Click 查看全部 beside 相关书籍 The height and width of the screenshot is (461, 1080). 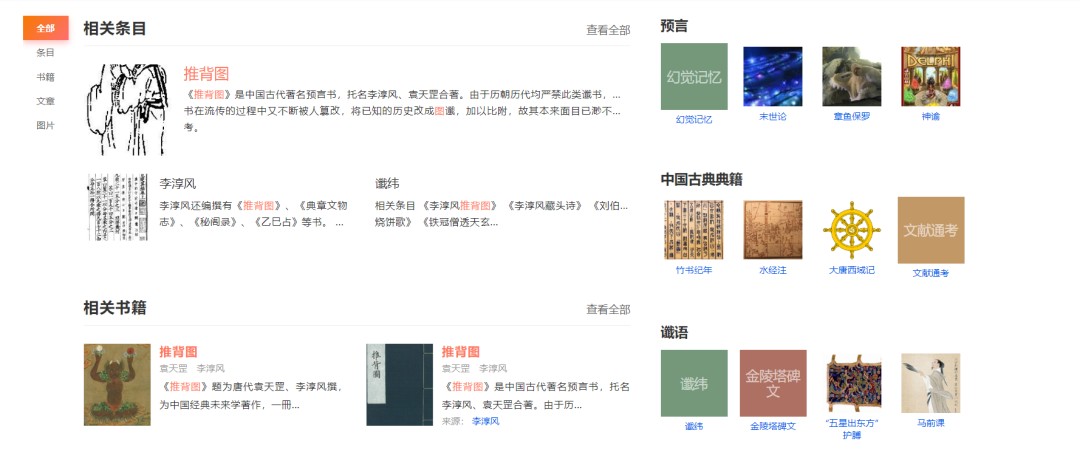tap(608, 309)
